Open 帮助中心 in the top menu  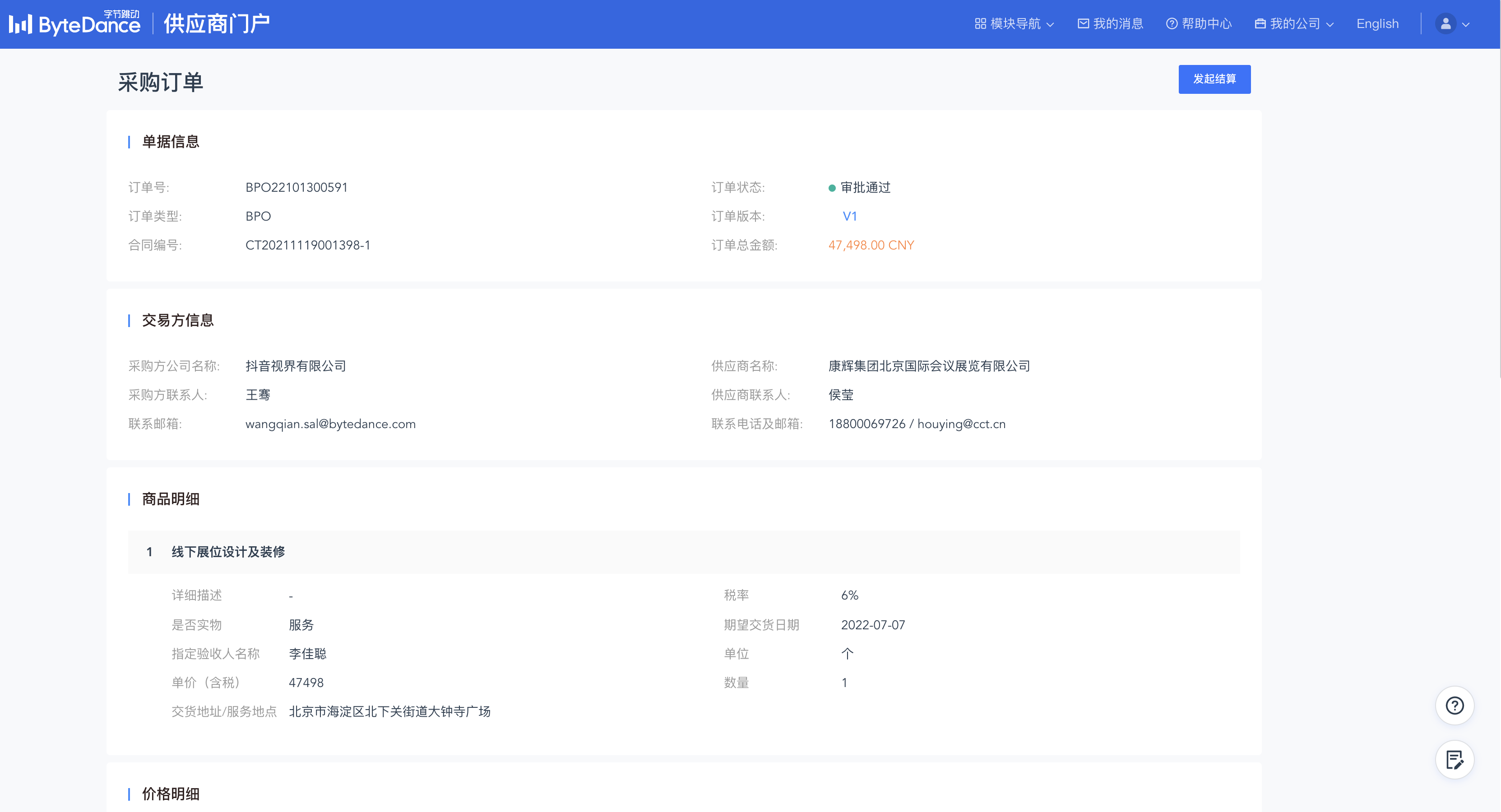click(x=1206, y=24)
